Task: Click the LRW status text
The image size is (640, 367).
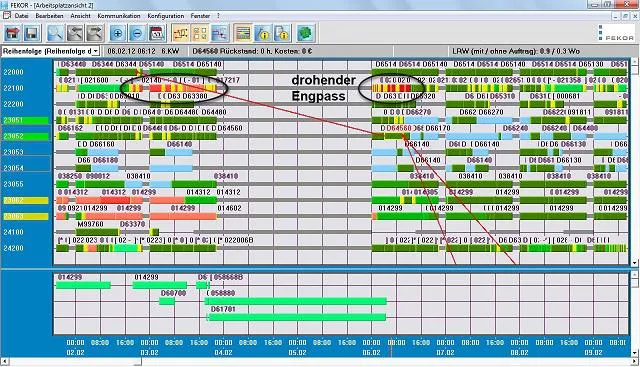Action: click(x=516, y=51)
